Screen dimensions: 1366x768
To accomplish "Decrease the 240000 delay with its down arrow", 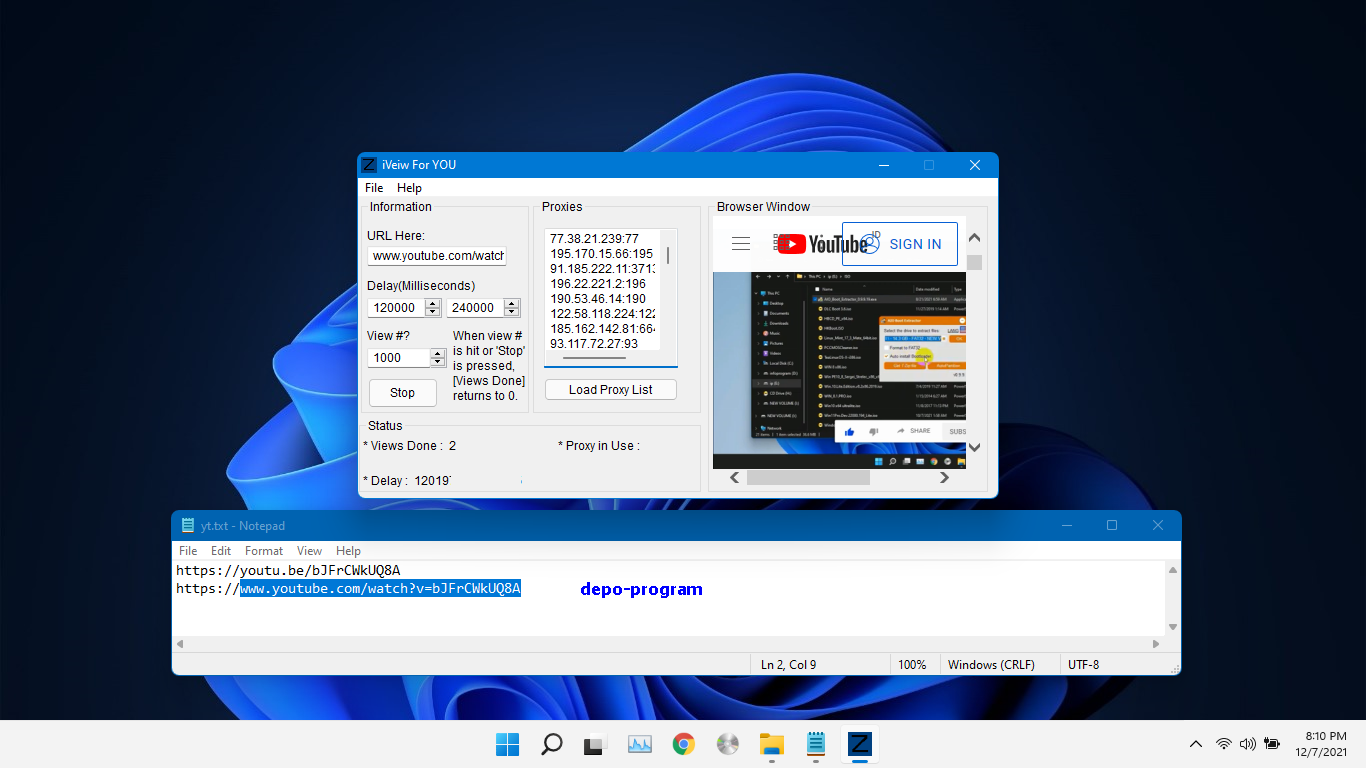I will point(511,313).
